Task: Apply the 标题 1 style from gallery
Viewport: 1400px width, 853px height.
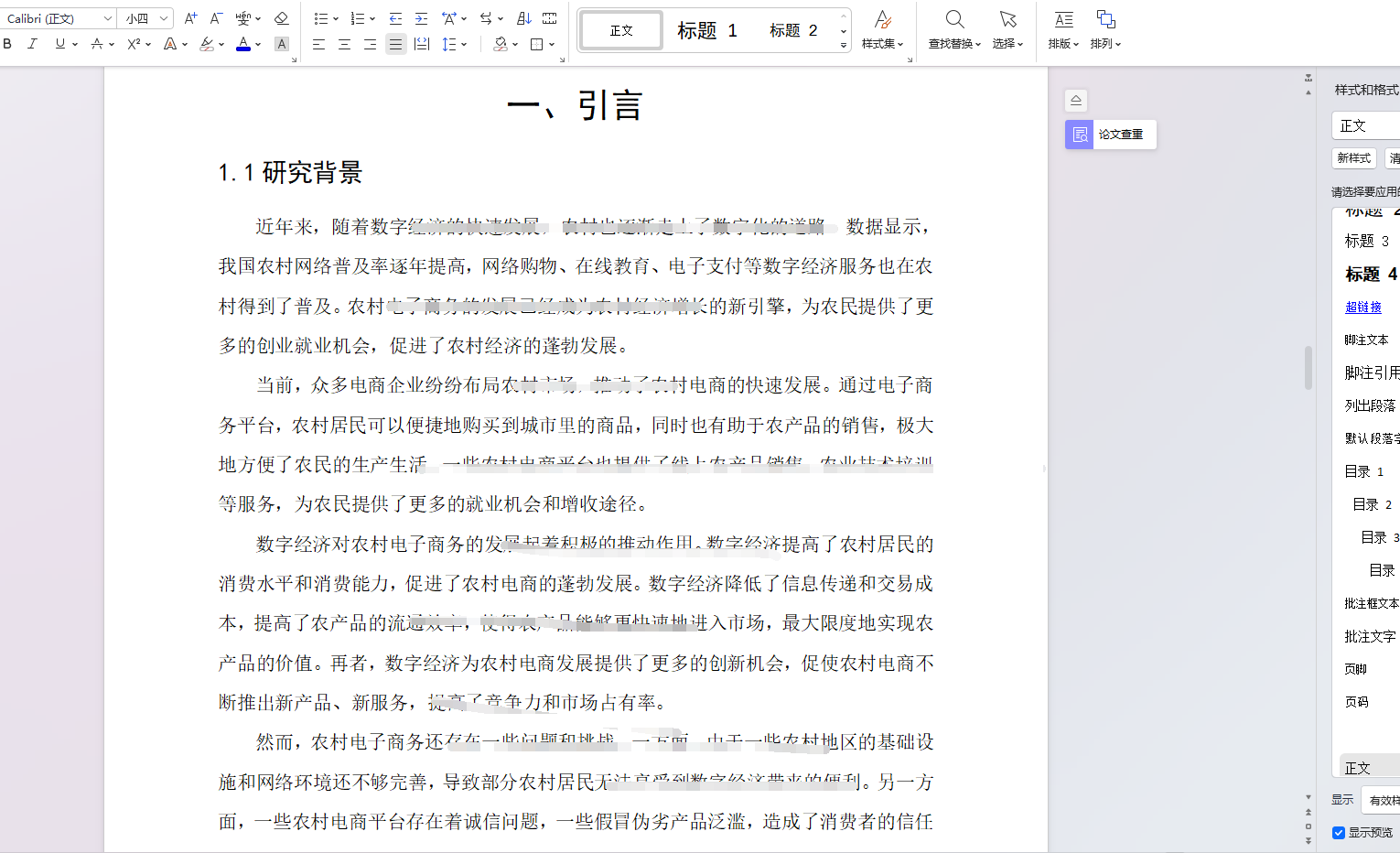Action: (706, 30)
